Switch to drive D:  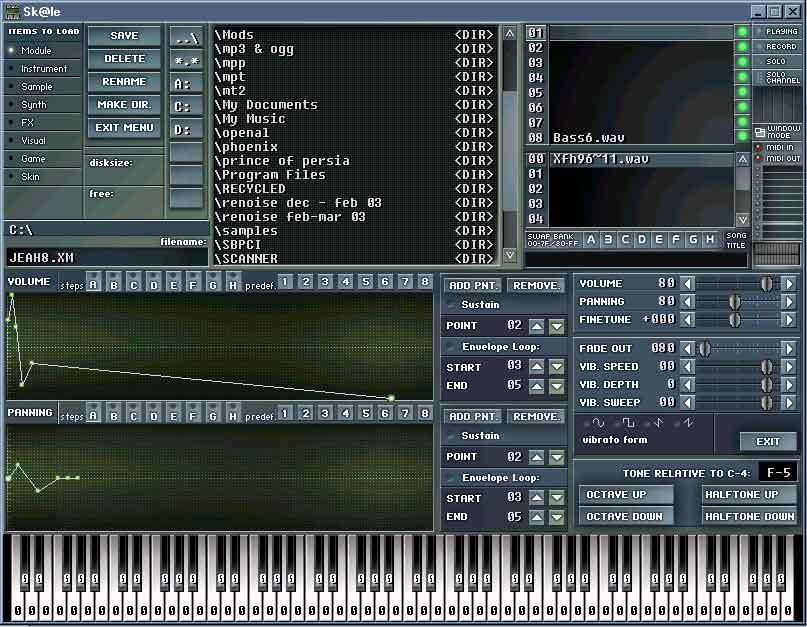click(185, 129)
